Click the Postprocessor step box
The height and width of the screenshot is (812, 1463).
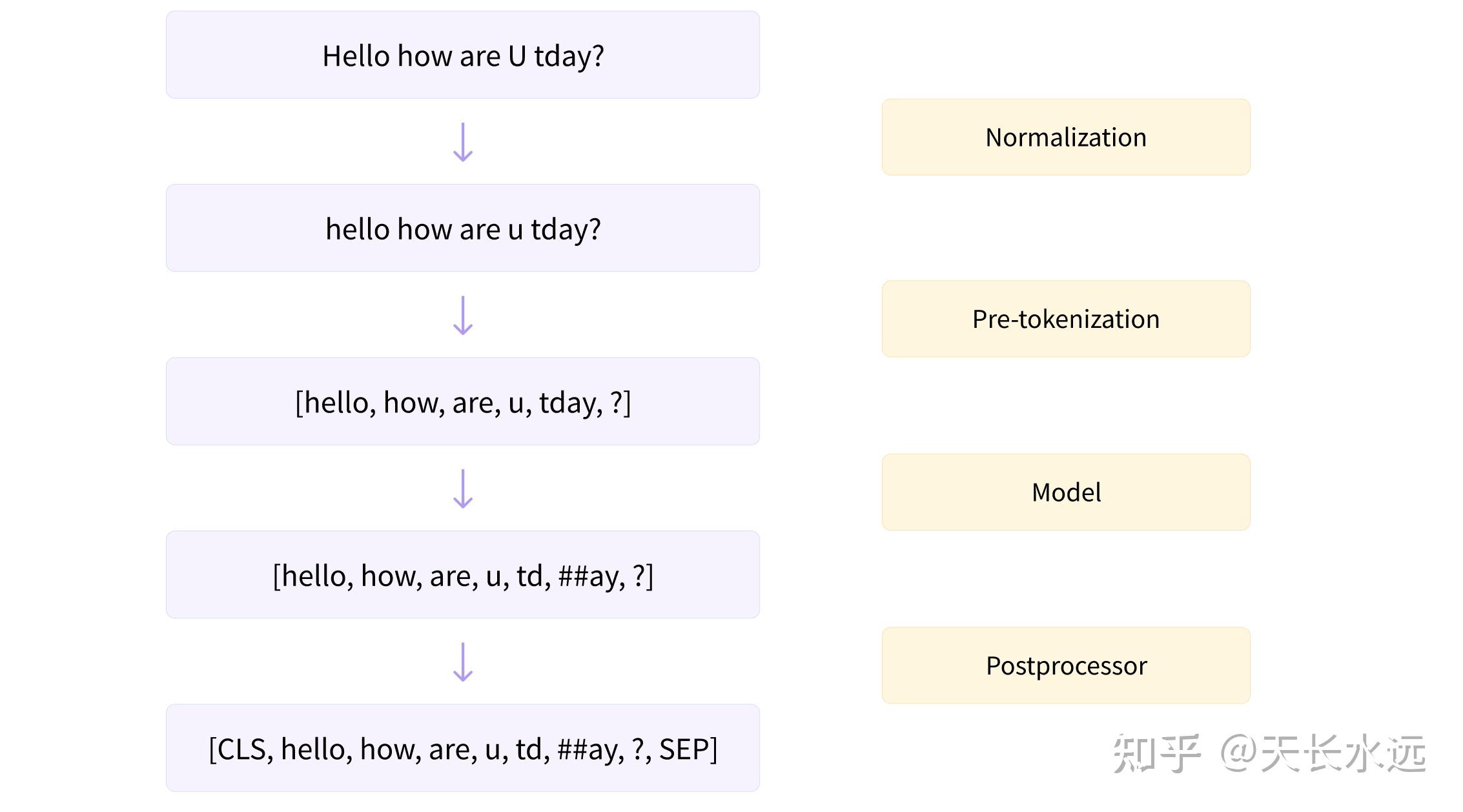1066,665
